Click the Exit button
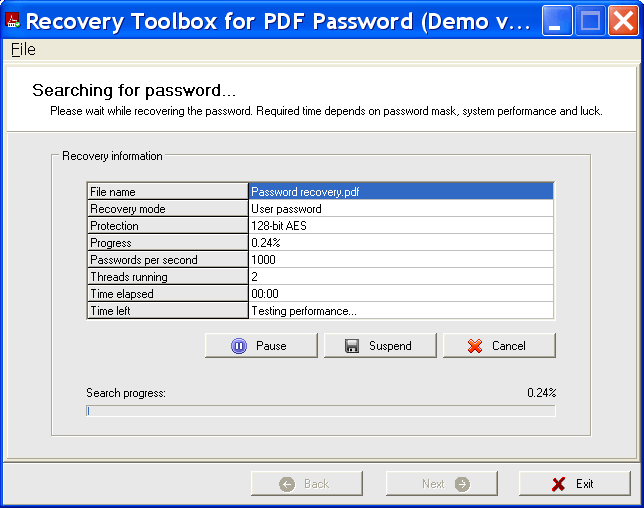This screenshot has height=508, width=644. point(575,484)
